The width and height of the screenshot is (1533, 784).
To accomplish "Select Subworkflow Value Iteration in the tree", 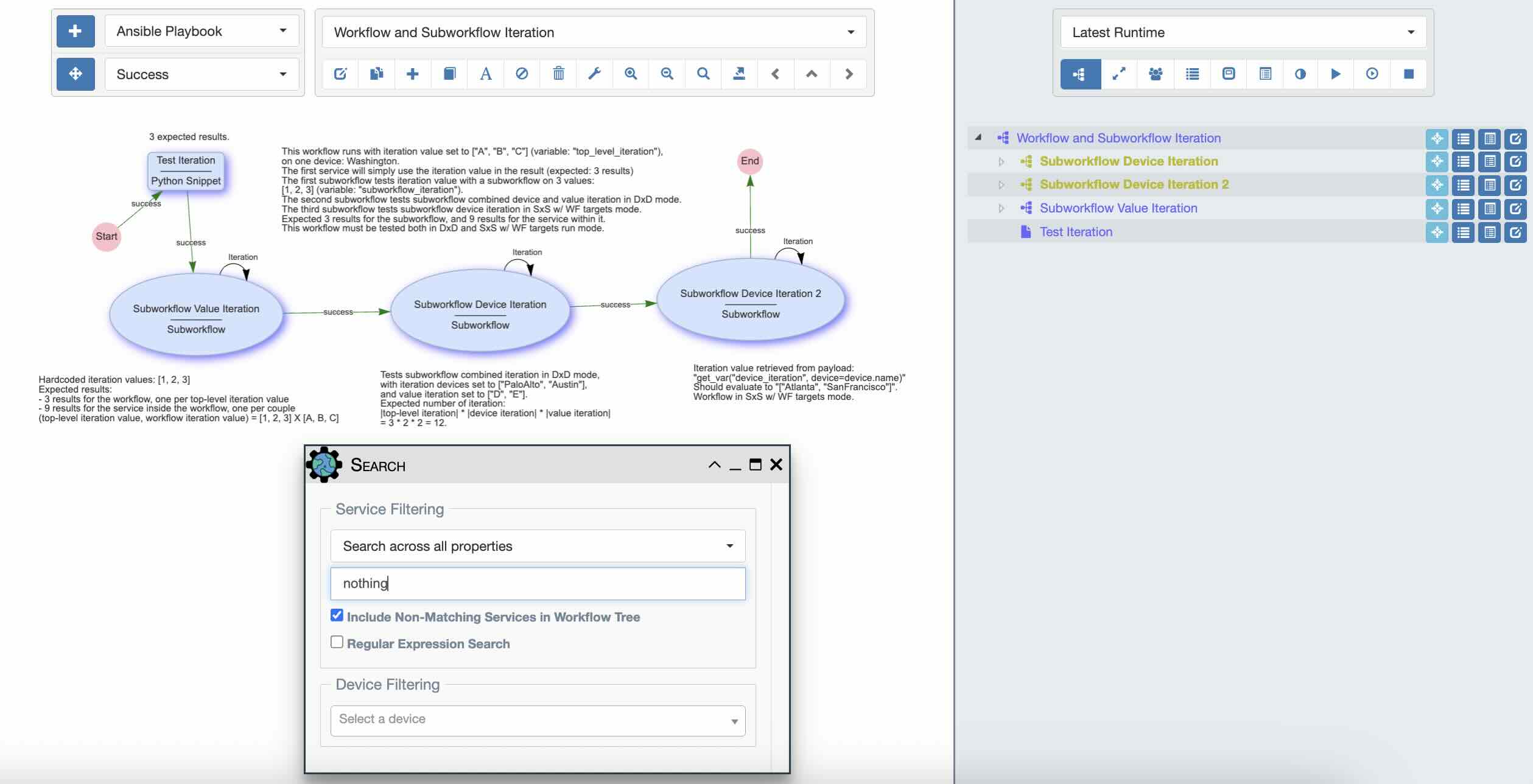I will [1118, 208].
